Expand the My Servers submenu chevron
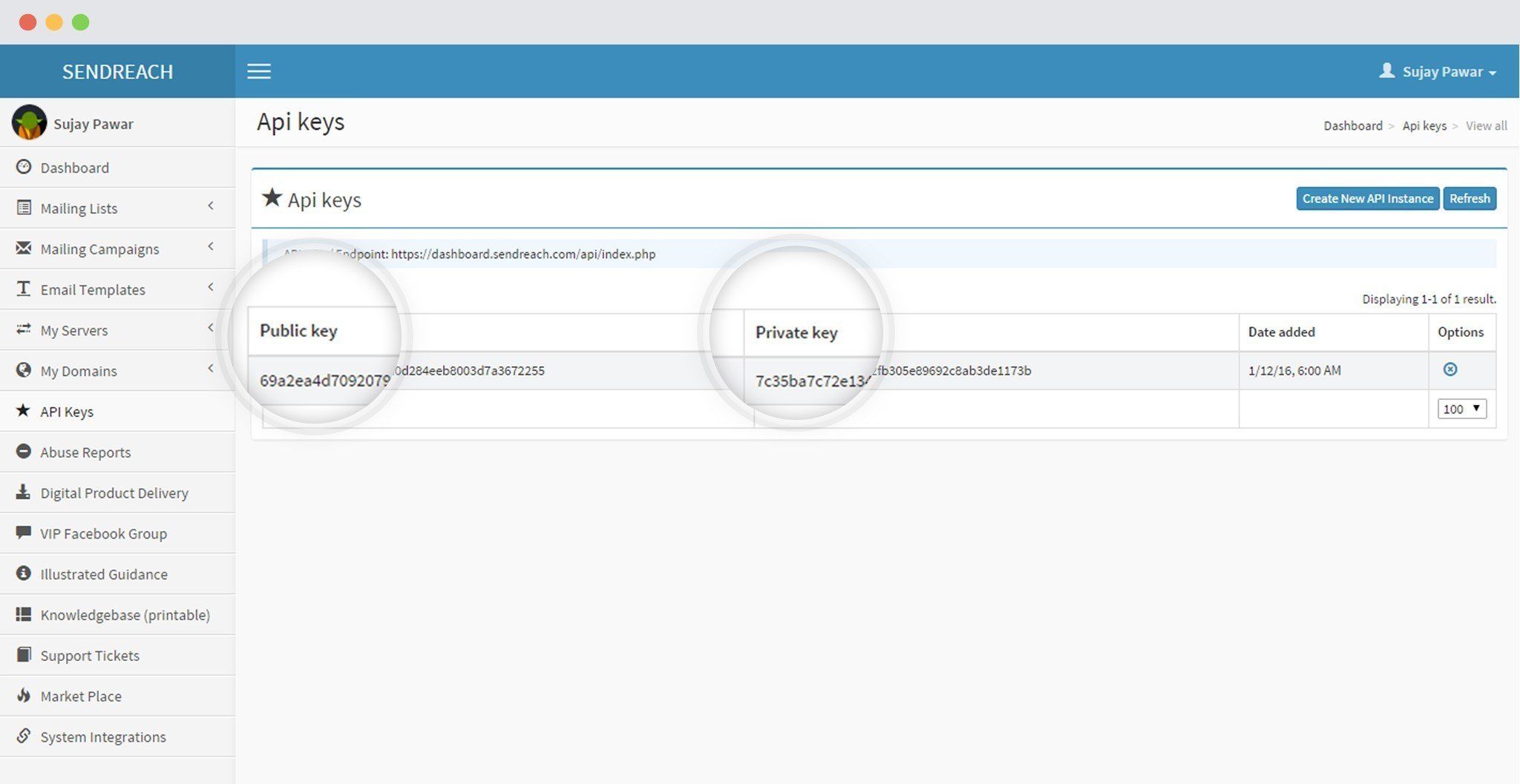 click(211, 327)
